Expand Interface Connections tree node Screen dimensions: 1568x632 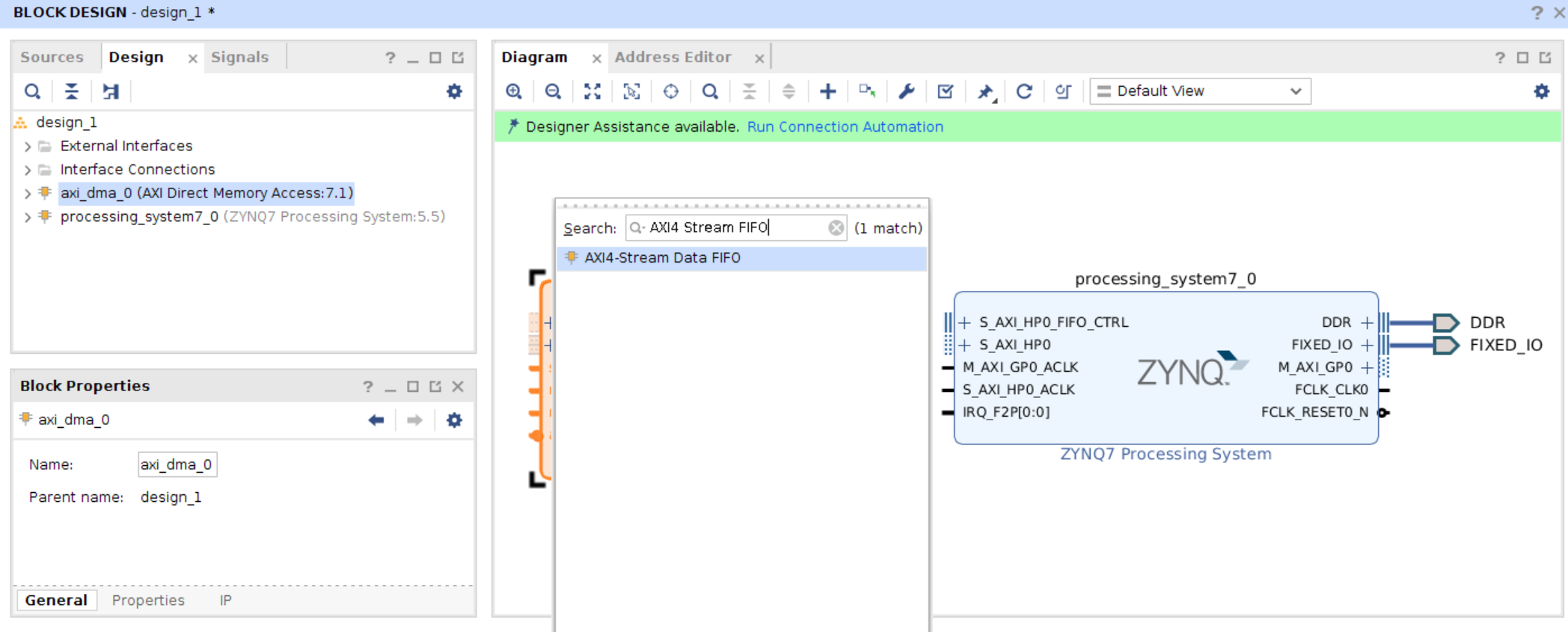click(28, 170)
